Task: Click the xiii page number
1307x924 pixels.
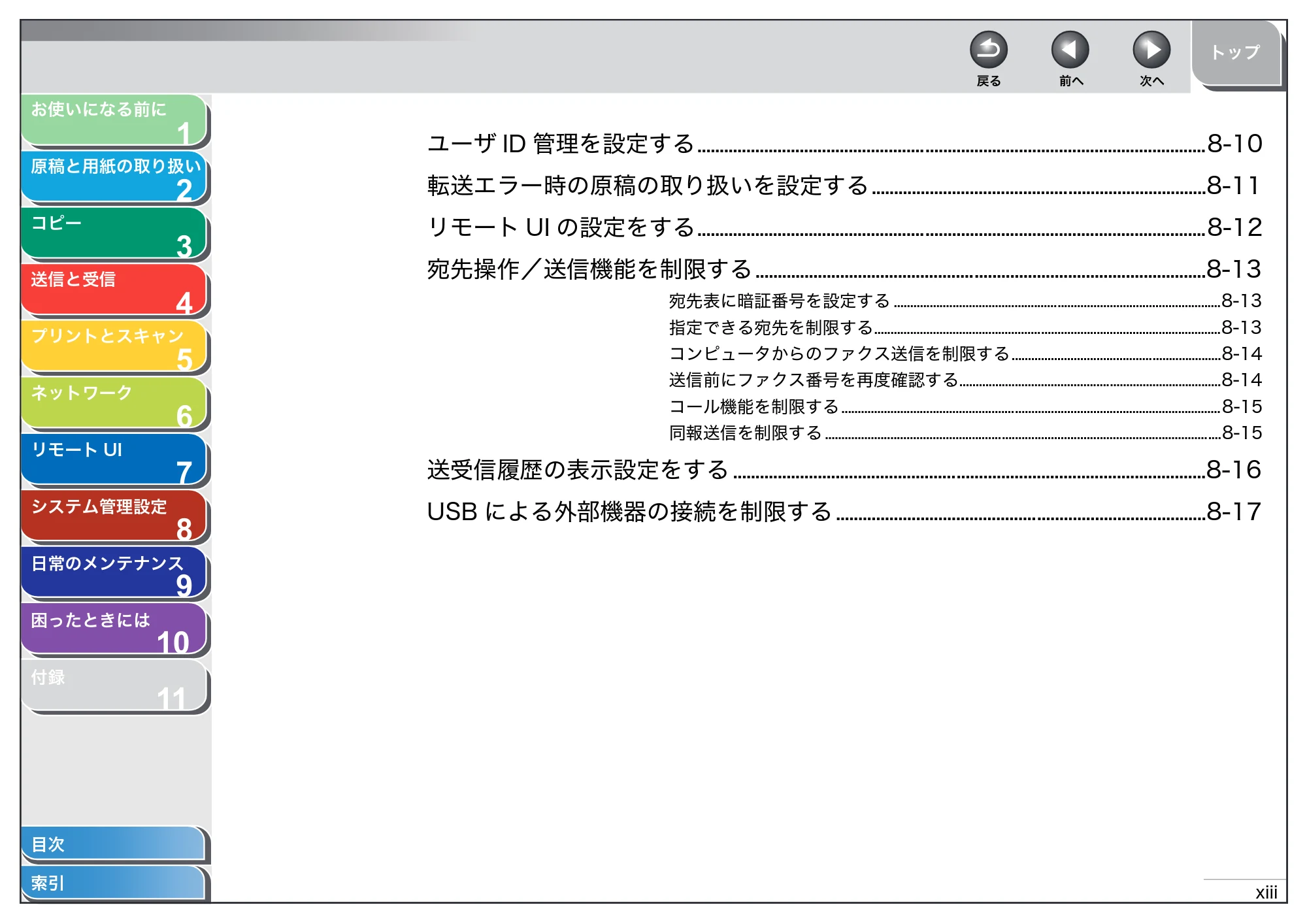Action: point(1266,893)
